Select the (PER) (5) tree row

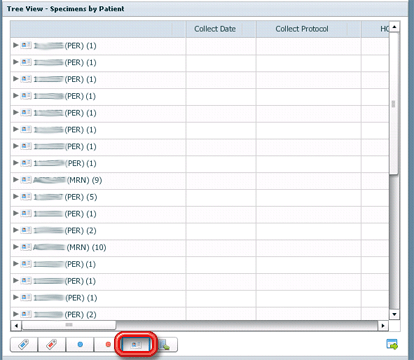click(x=199, y=197)
